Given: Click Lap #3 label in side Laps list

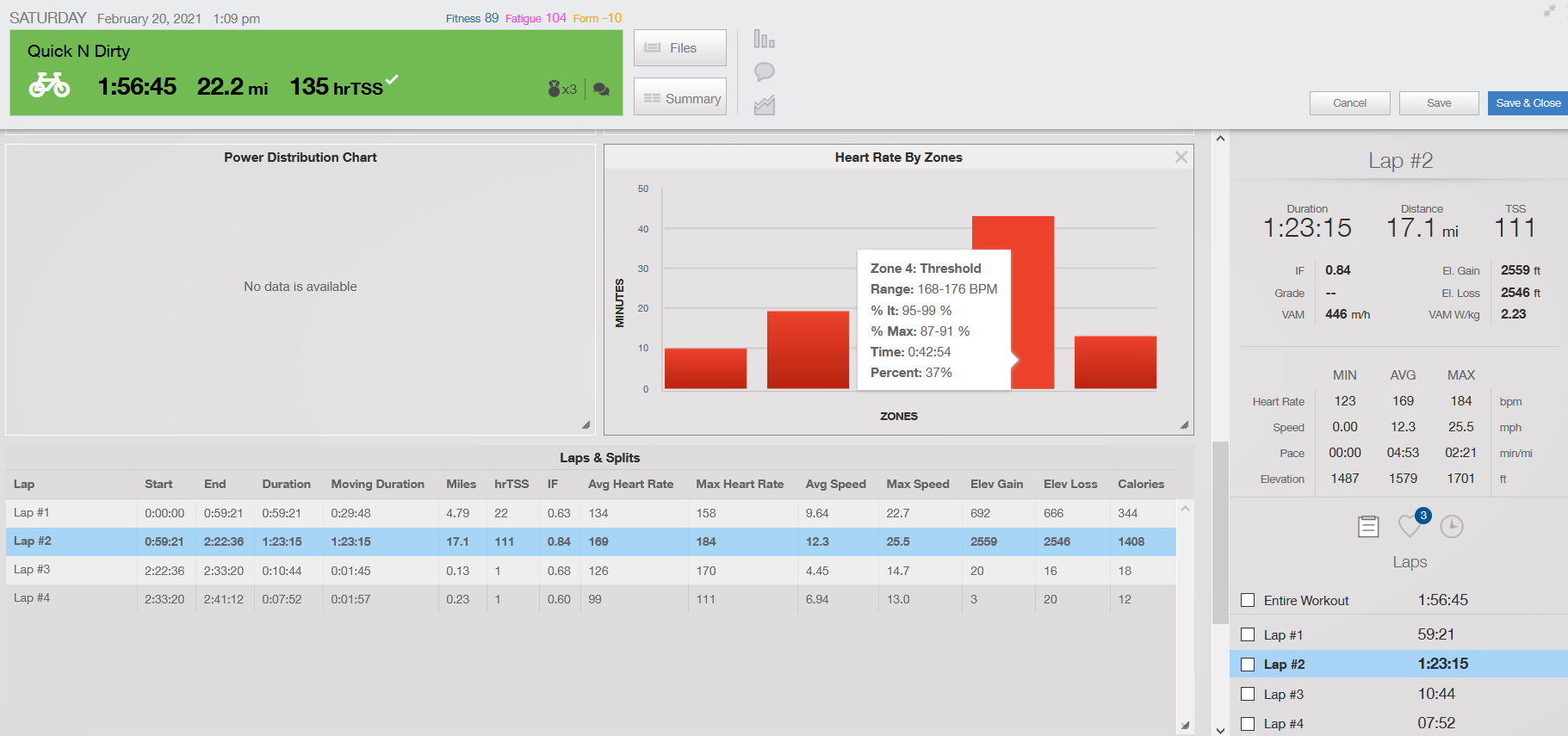Looking at the screenshot, I should pyautogui.click(x=1283, y=694).
